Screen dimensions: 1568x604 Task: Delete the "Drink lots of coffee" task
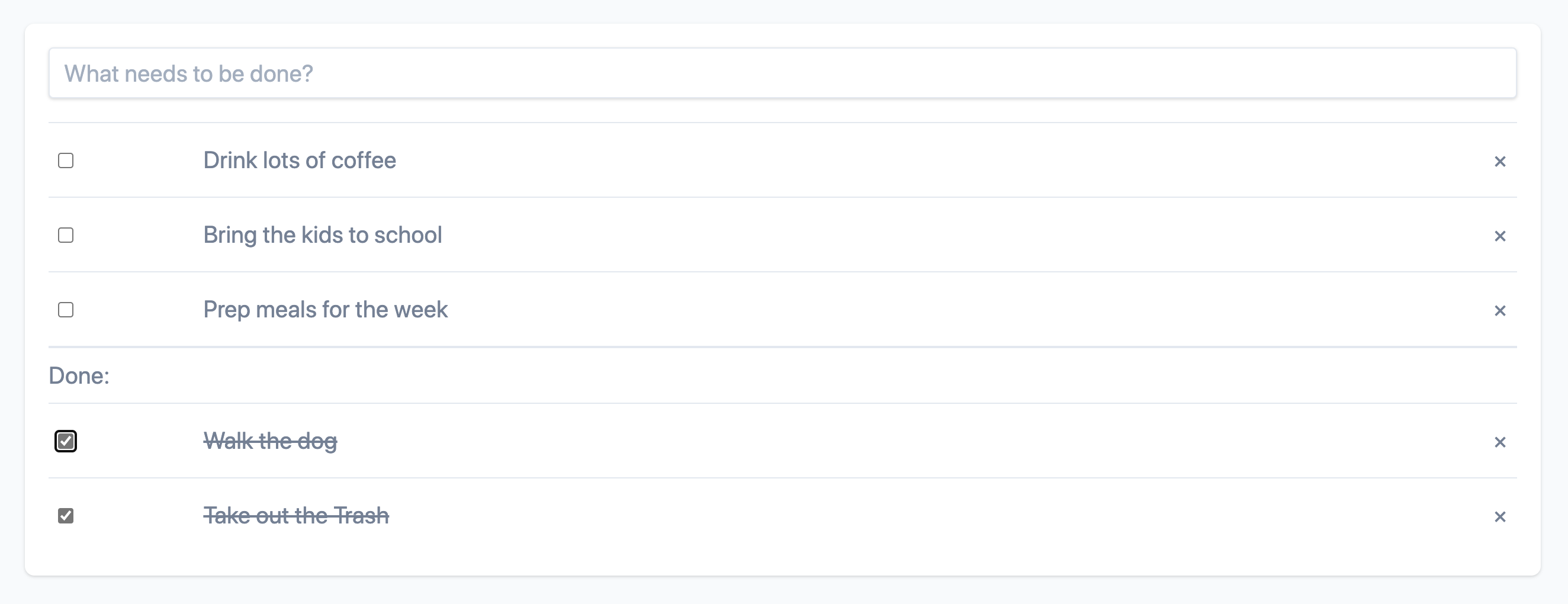coord(1500,160)
